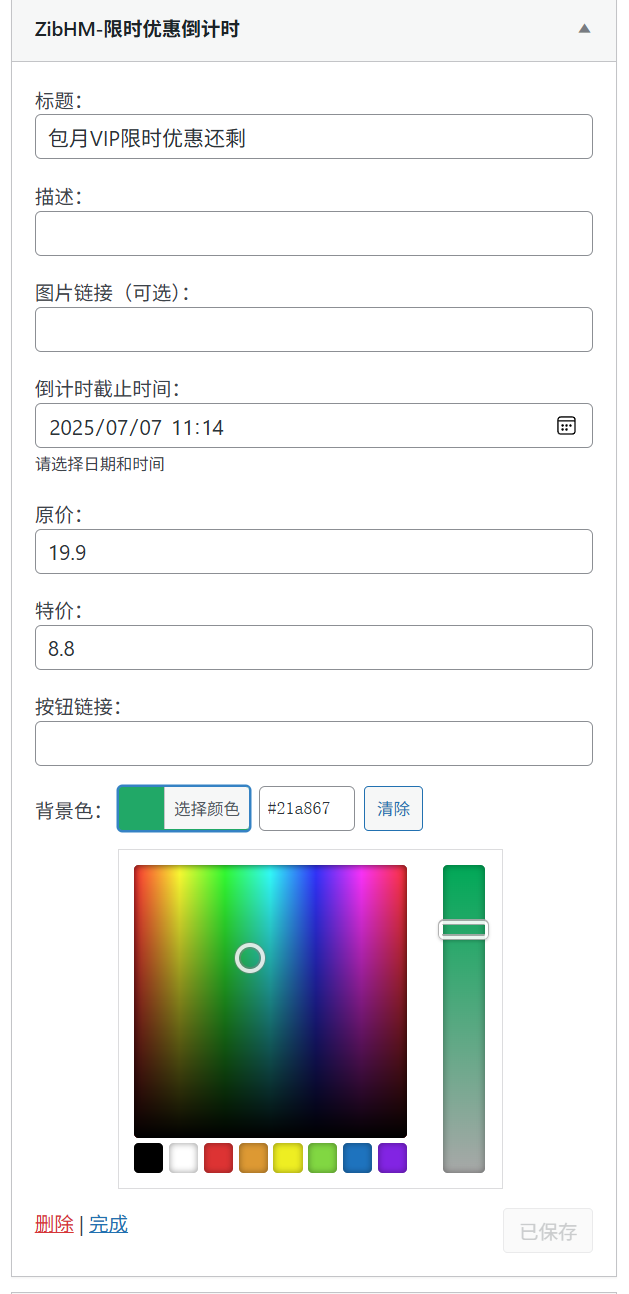Click the empty 描述 description field
629x1294 pixels.
(313, 233)
